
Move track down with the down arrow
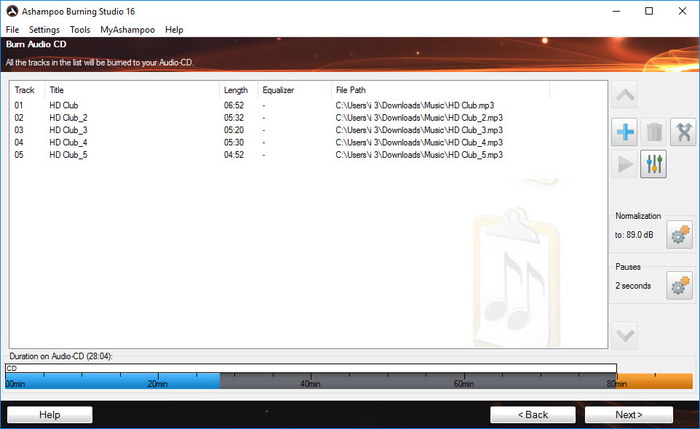(x=625, y=335)
